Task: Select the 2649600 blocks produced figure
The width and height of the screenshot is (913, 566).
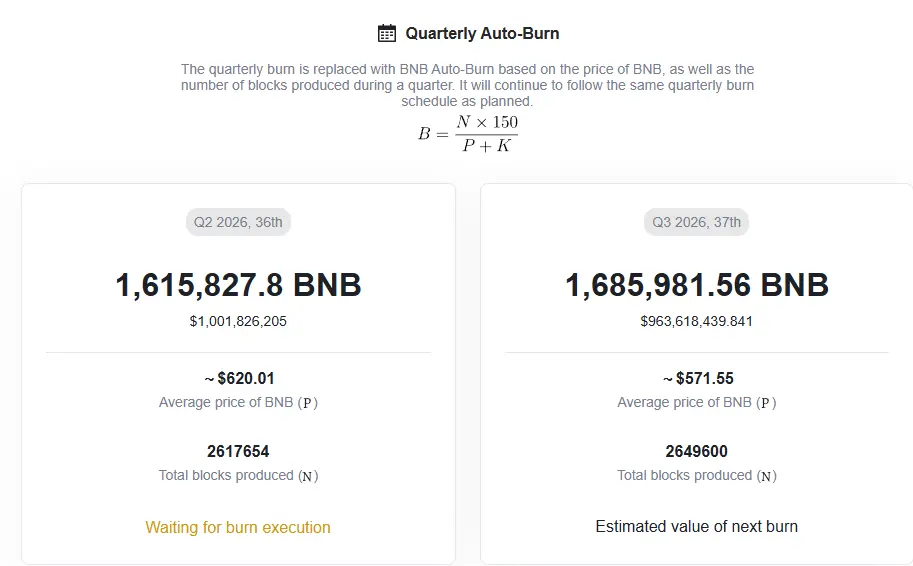Action: point(696,451)
